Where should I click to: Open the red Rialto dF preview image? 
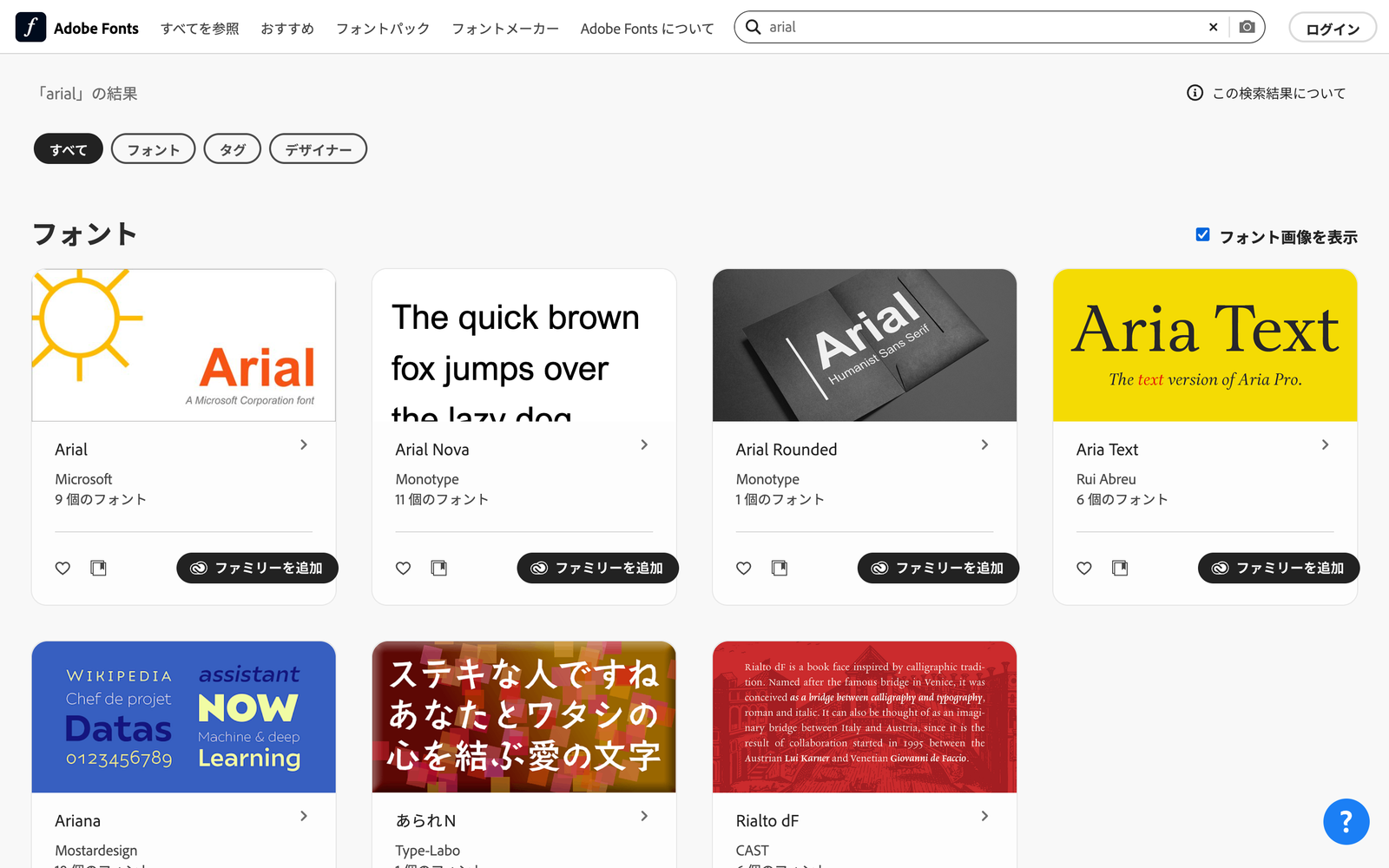click(865, 717)
